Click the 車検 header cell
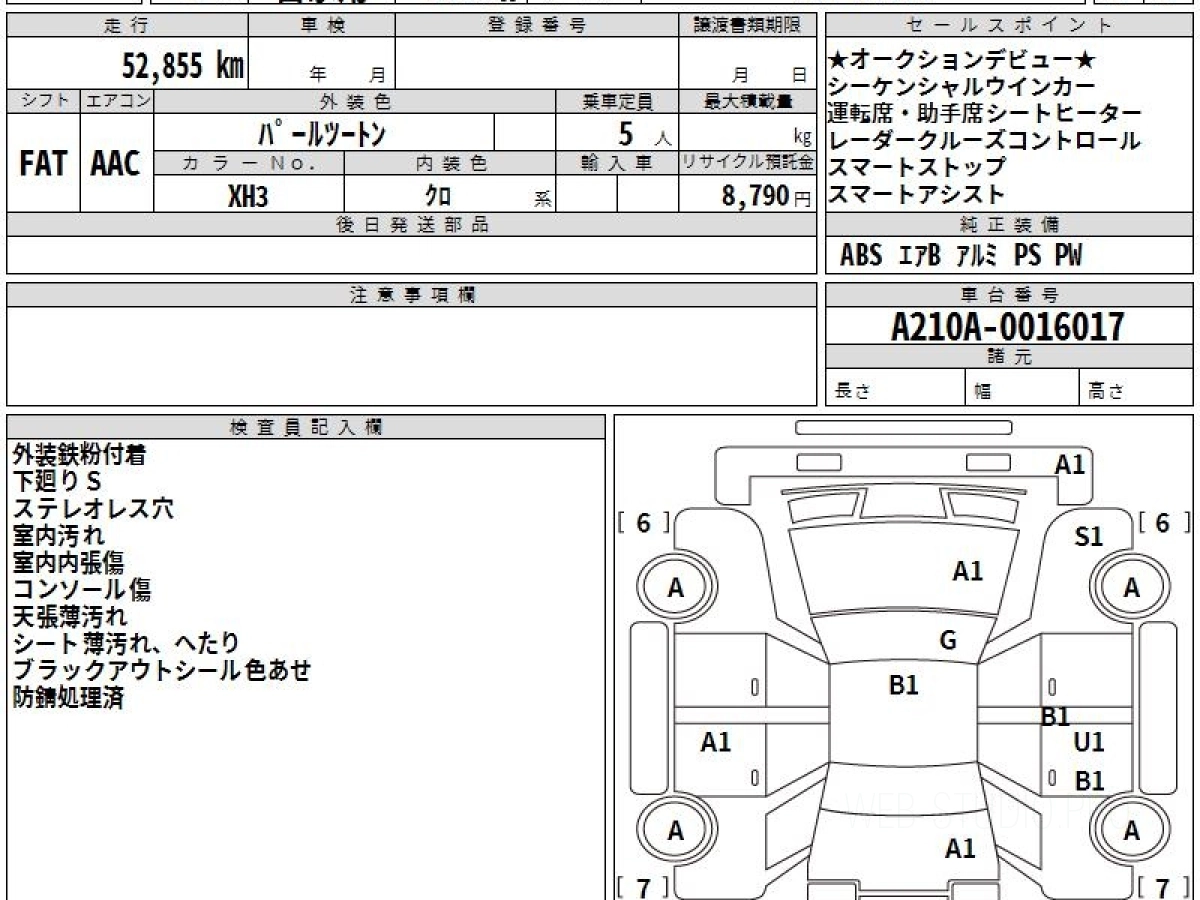This screenshot has width=1200, height=900. pos(322,26)
